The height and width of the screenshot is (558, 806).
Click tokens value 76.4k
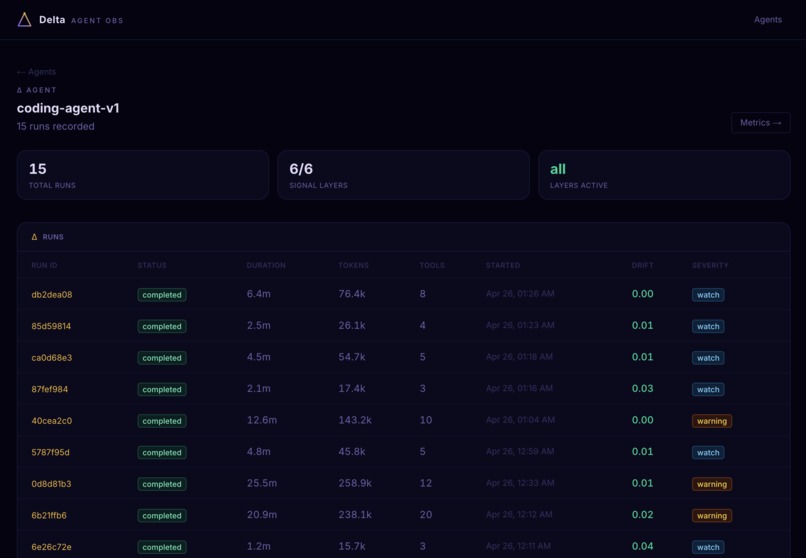point(352,294)
